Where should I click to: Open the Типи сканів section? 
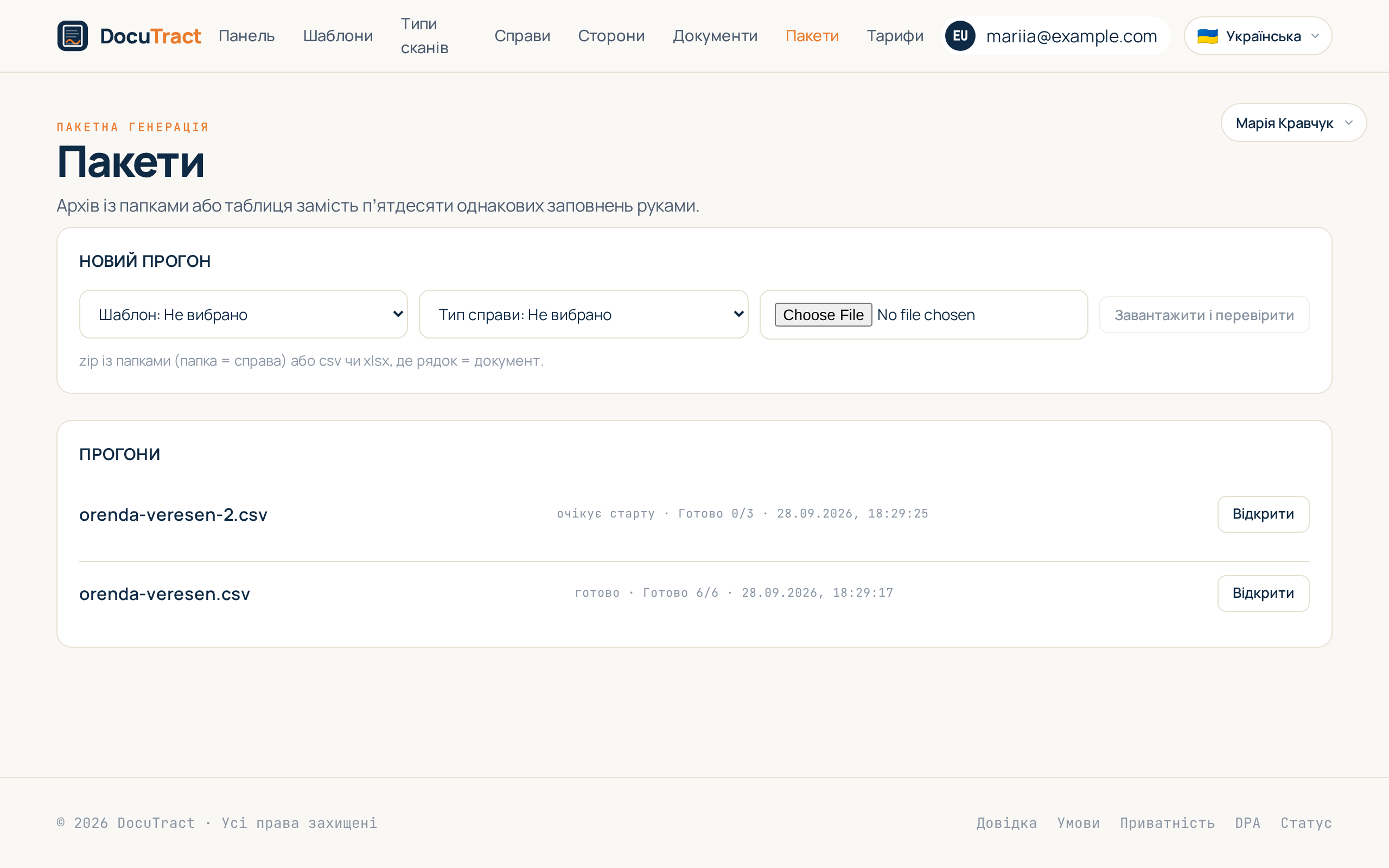click(x=425, y=36)
